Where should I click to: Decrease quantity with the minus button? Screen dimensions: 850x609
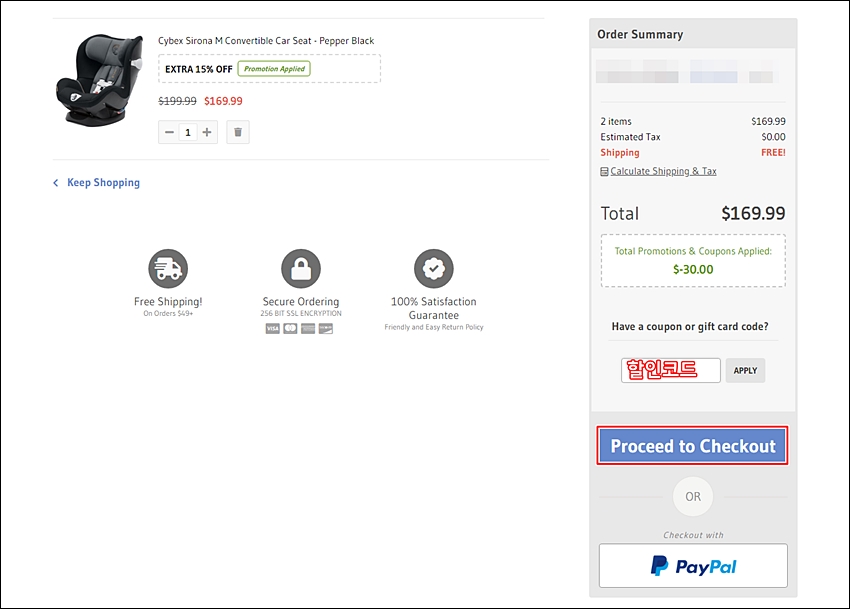[169, 132]
